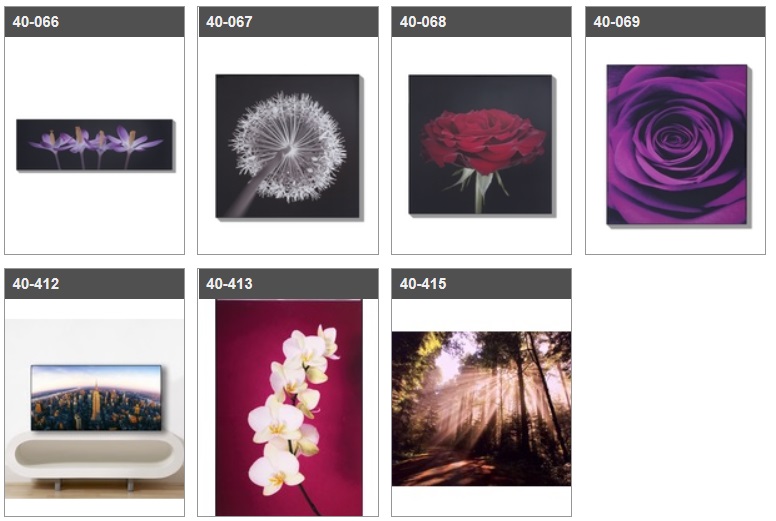Click the 40-068 product header
This screenshot has height=521, width=776.
point(481,22)
